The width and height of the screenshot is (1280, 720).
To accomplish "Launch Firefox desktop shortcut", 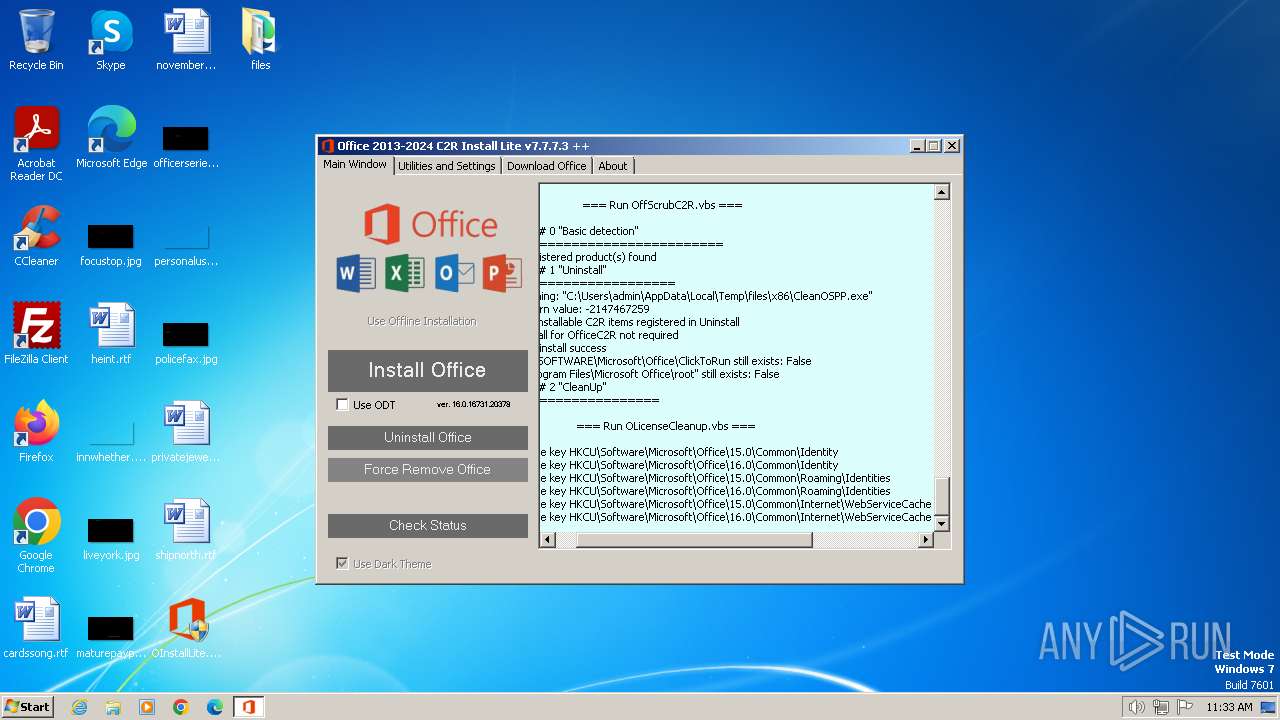I will coord(36,432).
